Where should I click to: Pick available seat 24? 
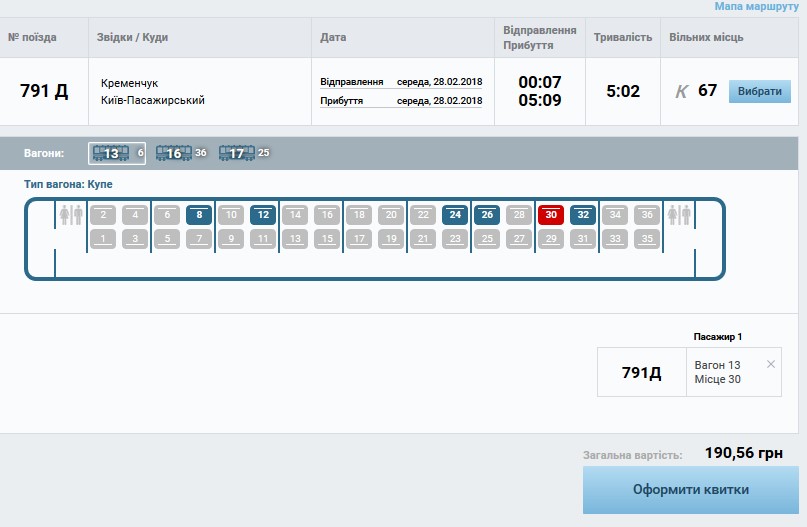click(455, 215)
